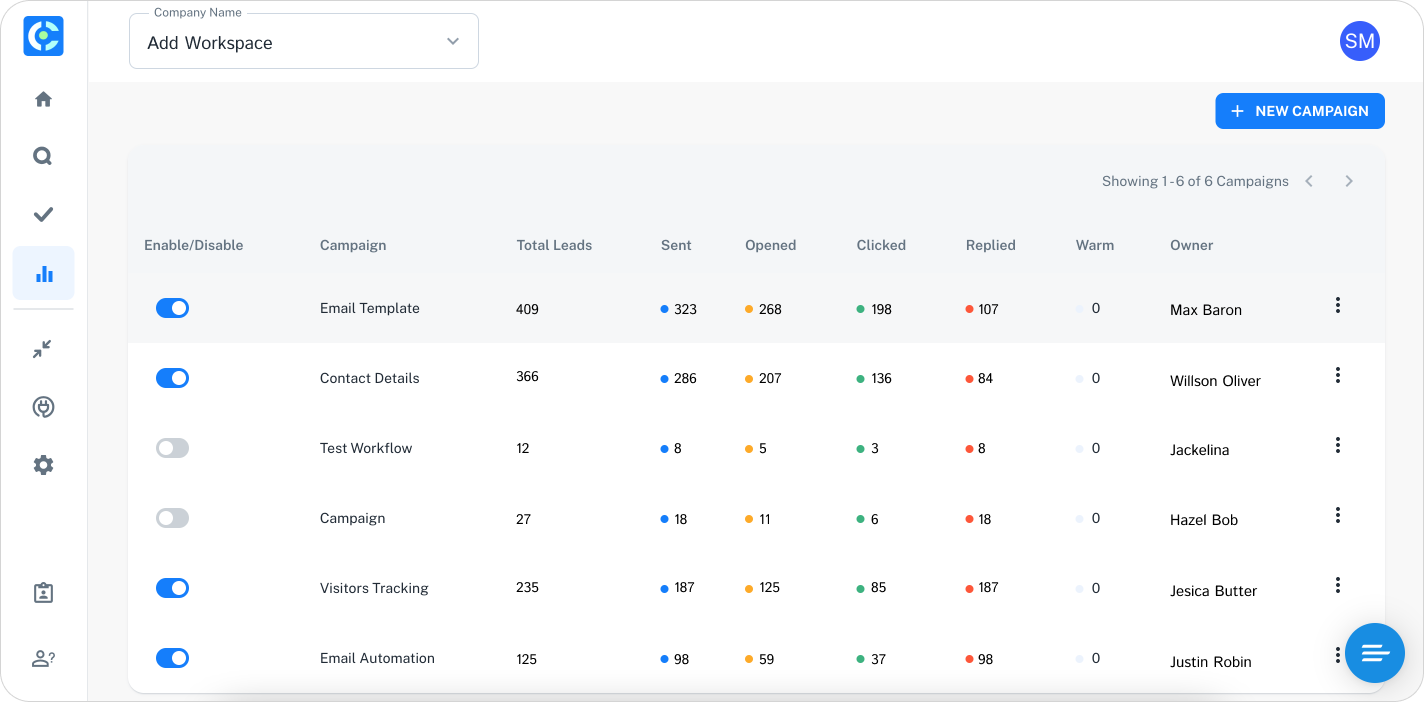Click the clipboard contact icon in sidebar
The image size is (1424, 702).
43,593
